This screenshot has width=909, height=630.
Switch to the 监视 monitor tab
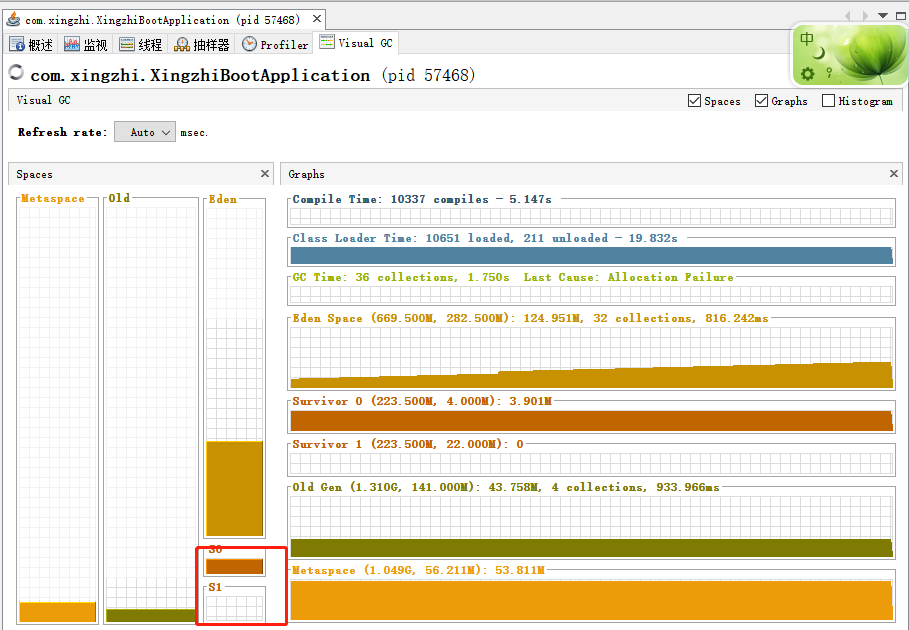coord(86,45)
